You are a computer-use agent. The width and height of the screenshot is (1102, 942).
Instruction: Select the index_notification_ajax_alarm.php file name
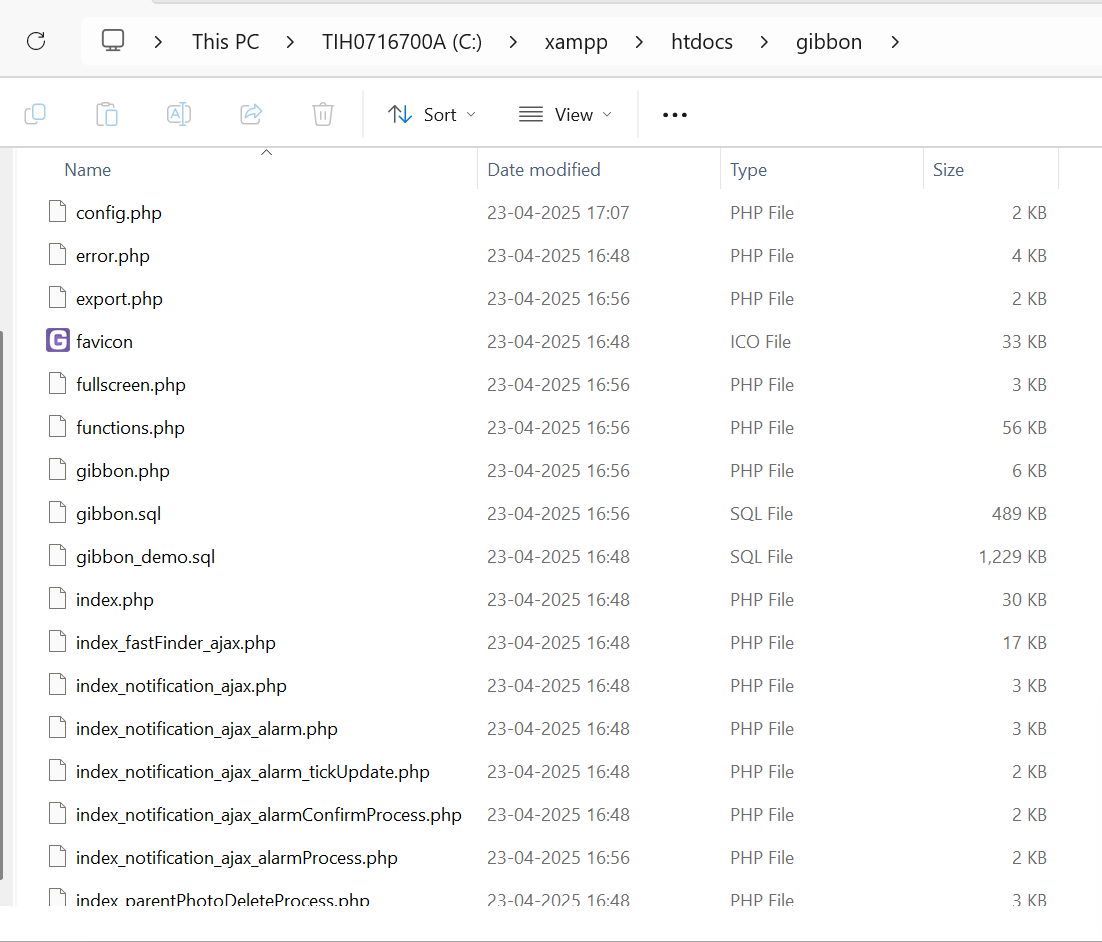207,728
